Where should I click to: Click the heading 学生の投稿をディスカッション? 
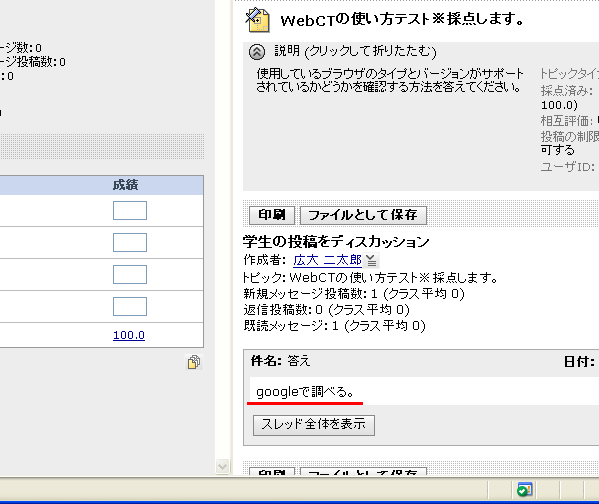click(x=336, y=241)
